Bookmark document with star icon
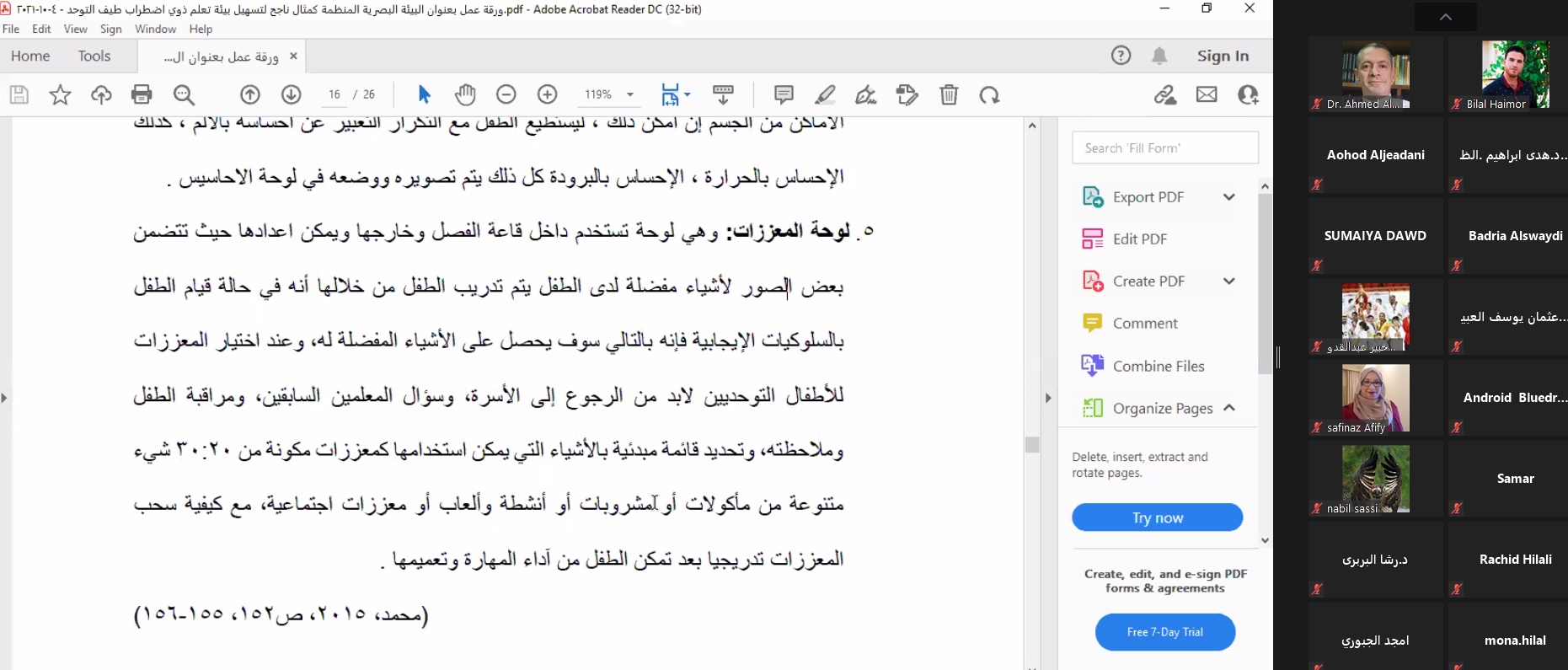This screenshot has height=670, width=1568. (x=60, y=94)
